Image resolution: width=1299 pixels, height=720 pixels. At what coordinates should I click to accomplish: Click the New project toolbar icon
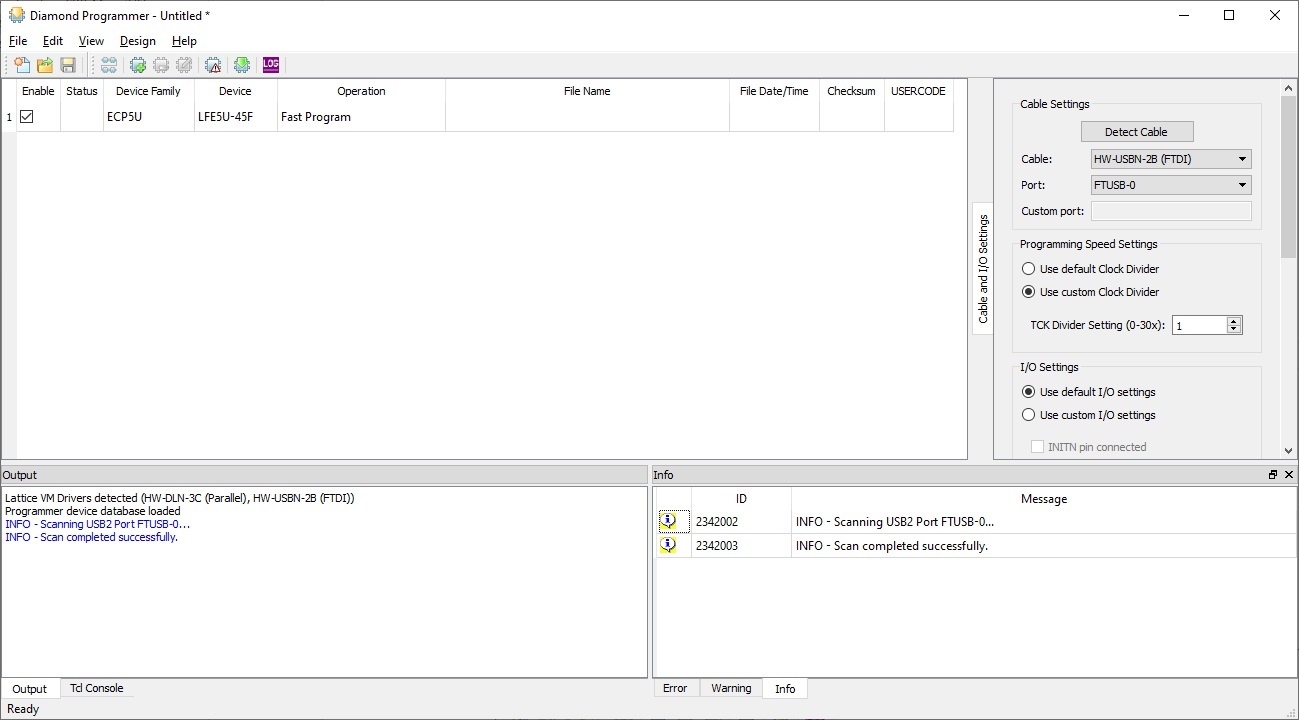tap(22, 65)
